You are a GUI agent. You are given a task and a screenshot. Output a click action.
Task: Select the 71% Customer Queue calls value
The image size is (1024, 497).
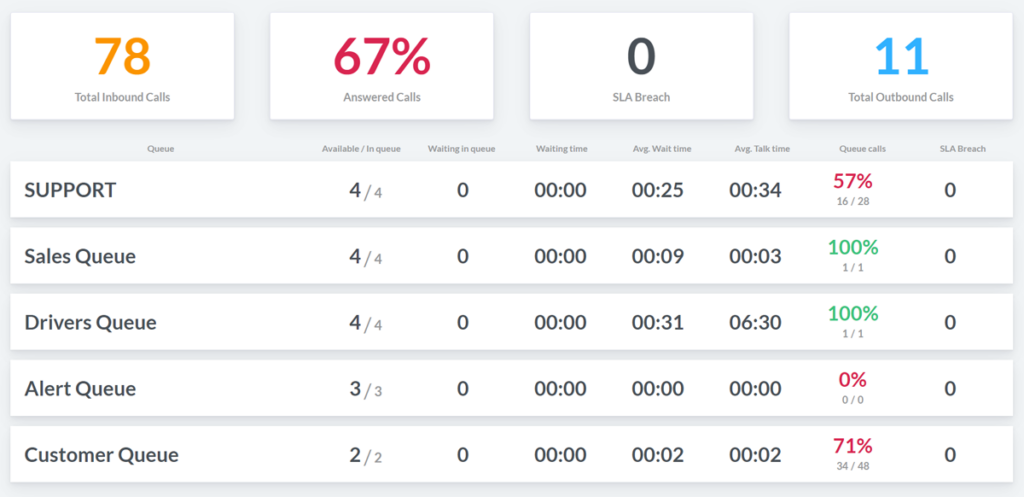(x=853, y=446)
